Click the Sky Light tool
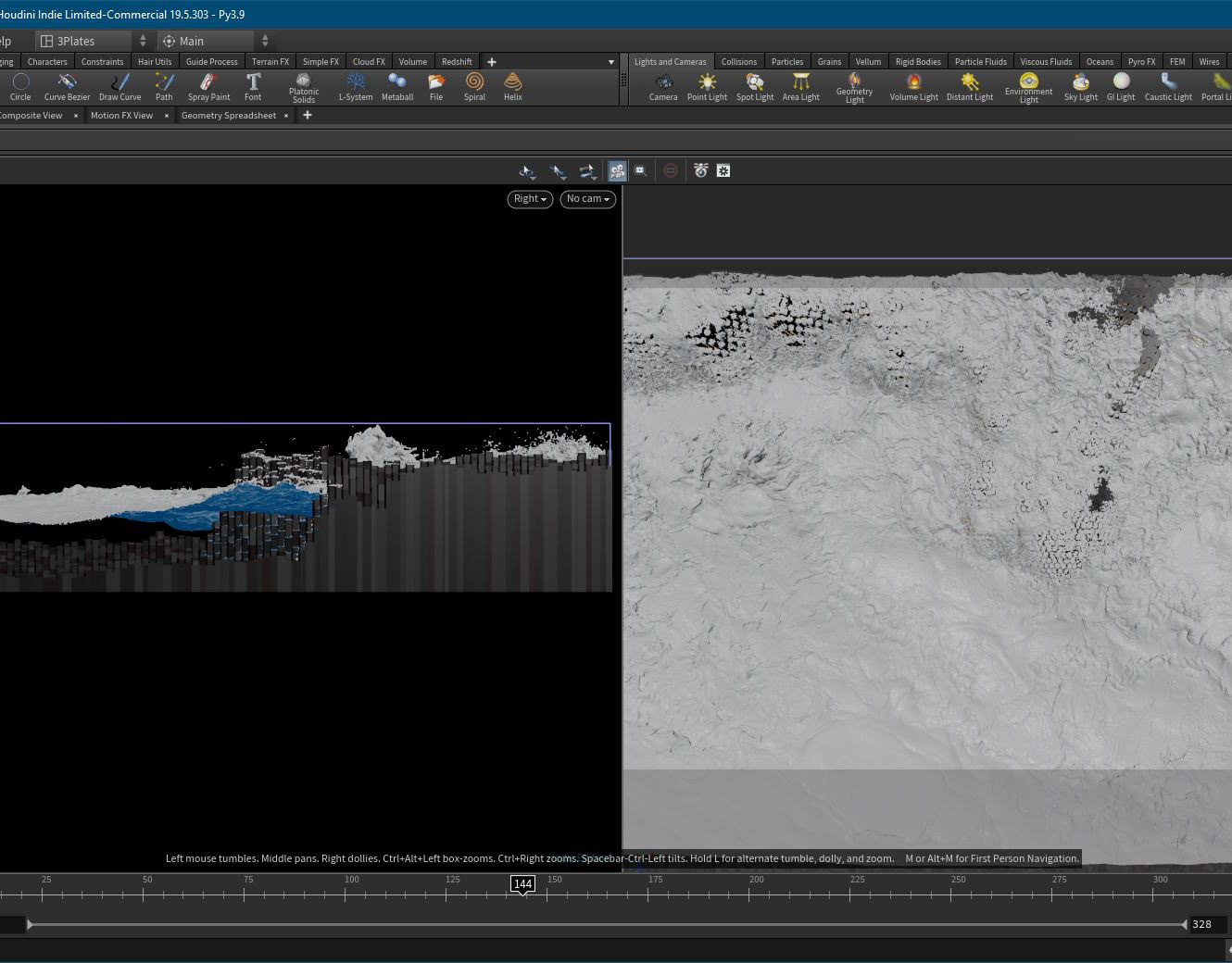Screen dimensions: 1232x963 click(x=1080, y=86)
